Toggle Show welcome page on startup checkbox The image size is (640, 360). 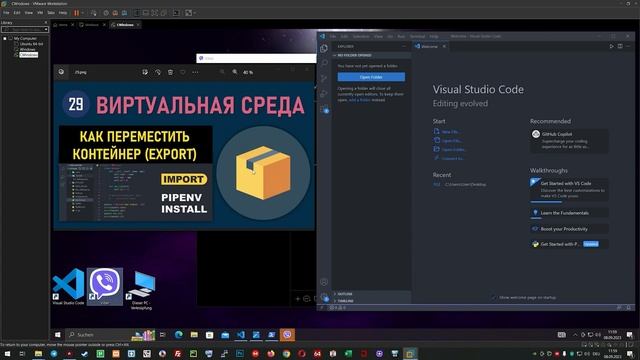pos(494,298)
